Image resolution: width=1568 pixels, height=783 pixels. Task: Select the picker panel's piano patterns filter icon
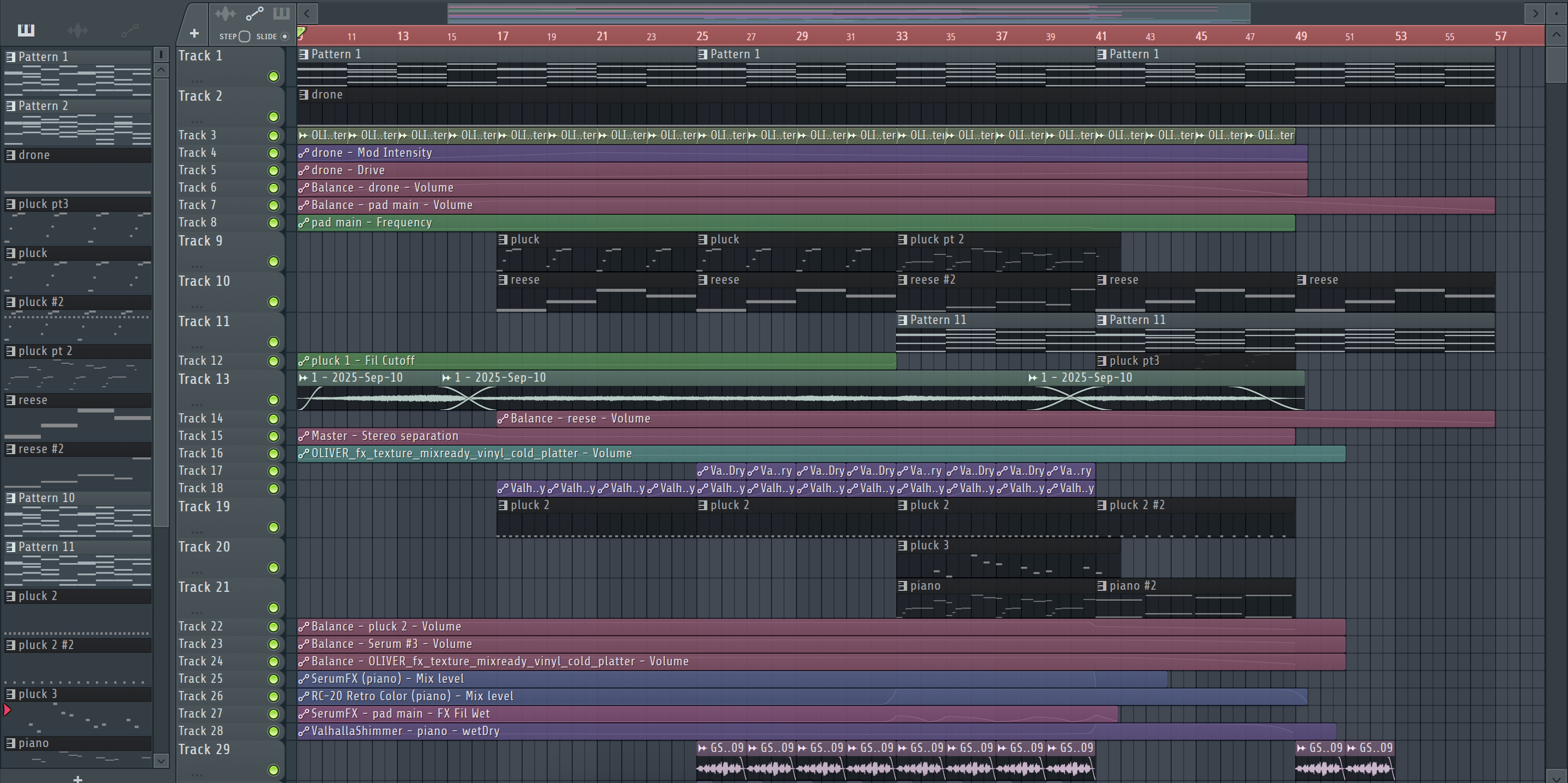[x=26, y=30]
